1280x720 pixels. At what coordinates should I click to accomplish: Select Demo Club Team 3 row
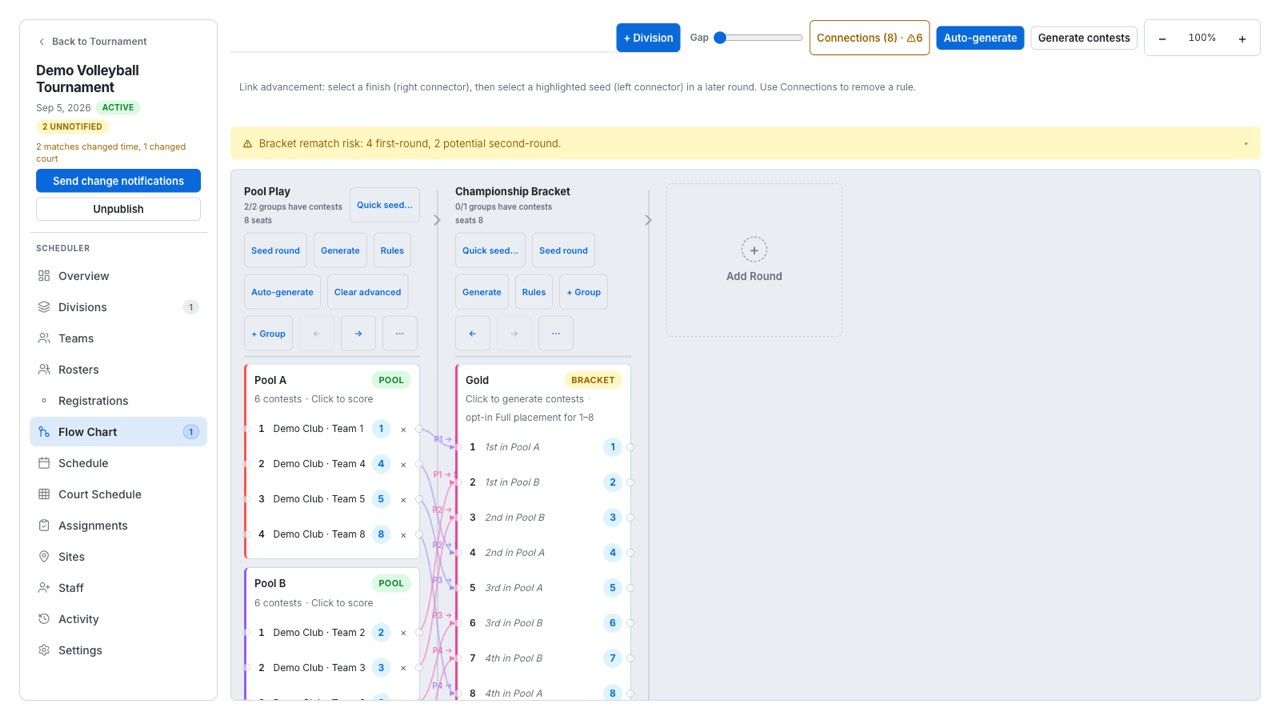[332, 668]
